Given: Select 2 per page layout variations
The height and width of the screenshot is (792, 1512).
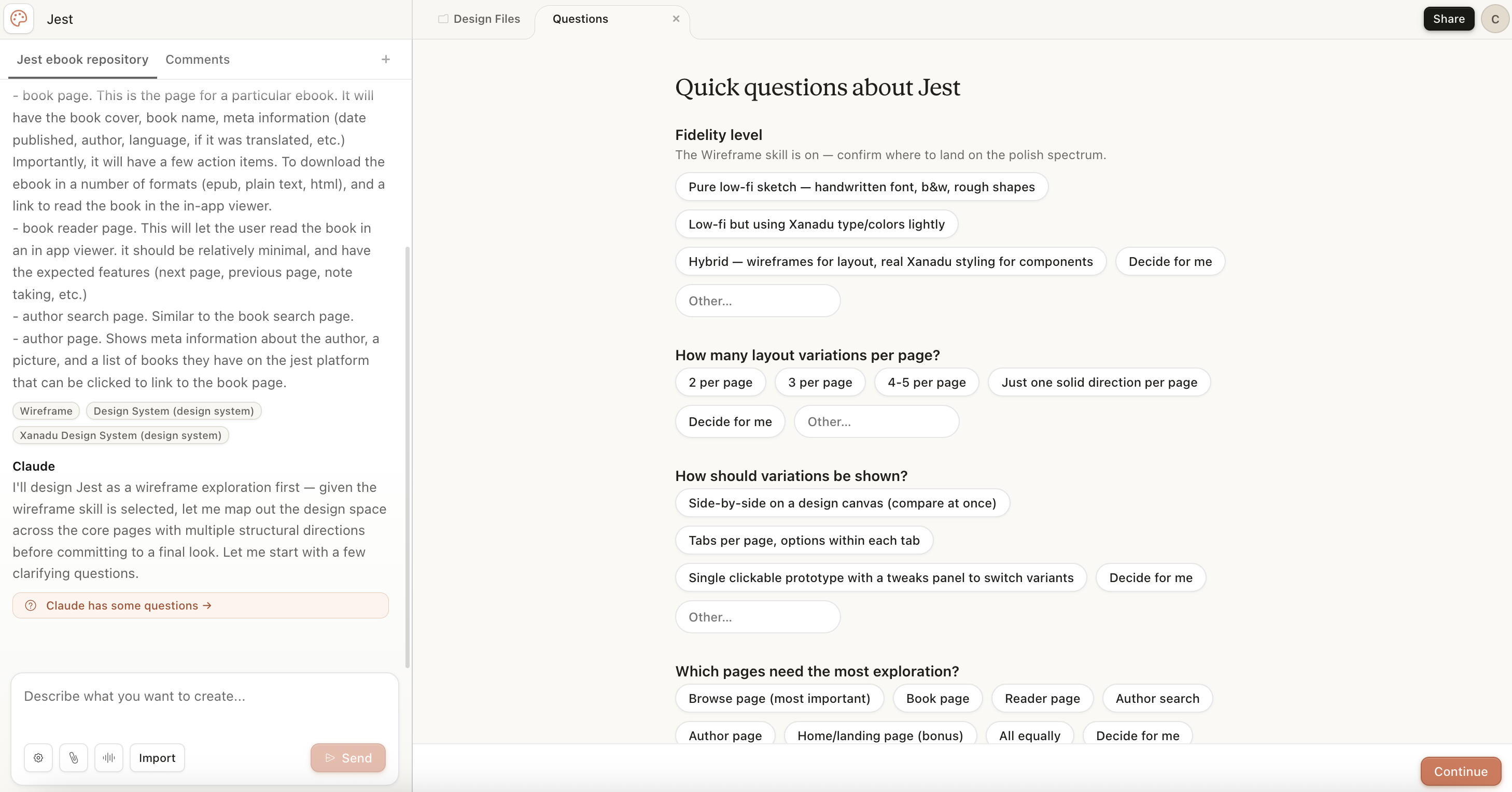Looking at the screenshot, I should [720, 382].
